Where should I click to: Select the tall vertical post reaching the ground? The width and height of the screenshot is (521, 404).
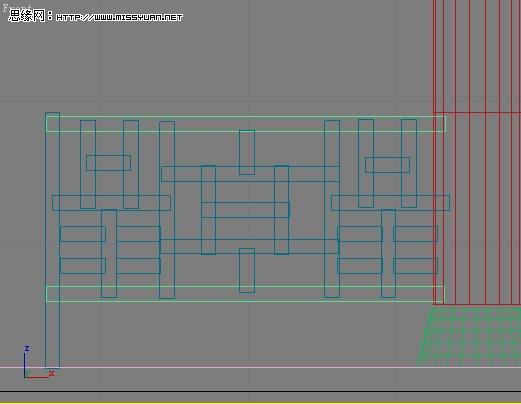pyautogui.click(x=52, y=240)
